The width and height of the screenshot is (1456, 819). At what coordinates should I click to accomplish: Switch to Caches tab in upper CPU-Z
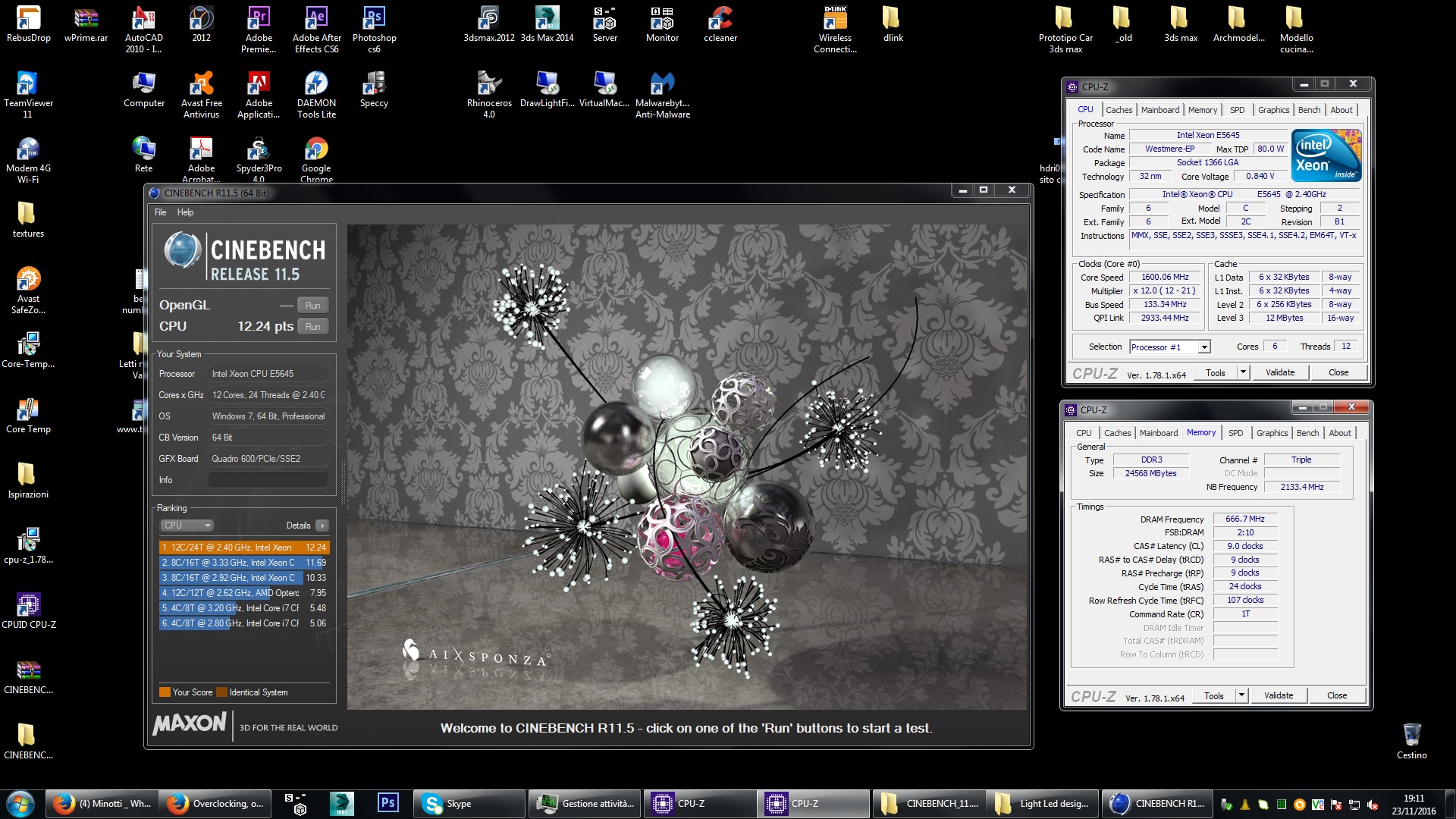[x=1119, y=110]
